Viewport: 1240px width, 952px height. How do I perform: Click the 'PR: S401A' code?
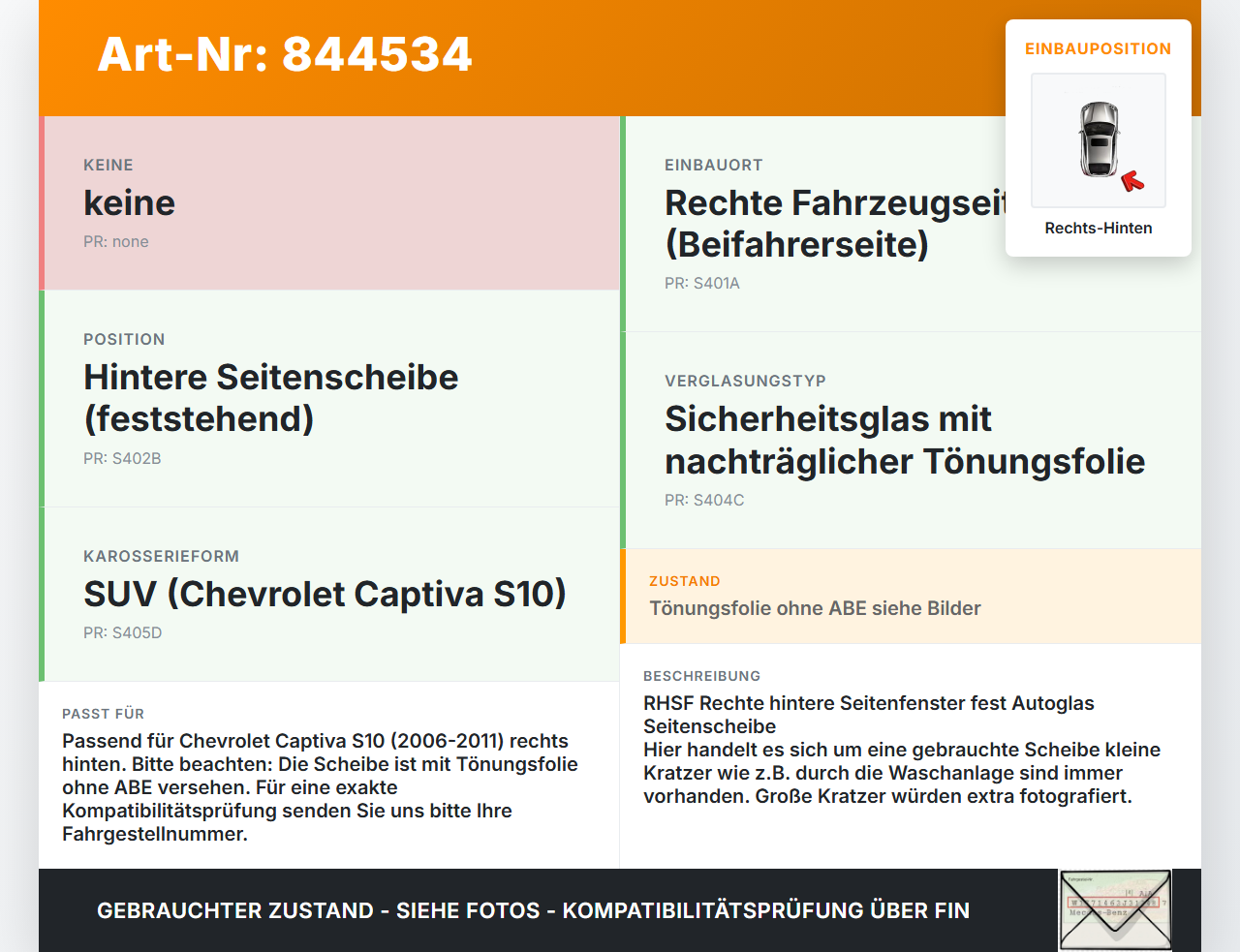pos(702,283)
